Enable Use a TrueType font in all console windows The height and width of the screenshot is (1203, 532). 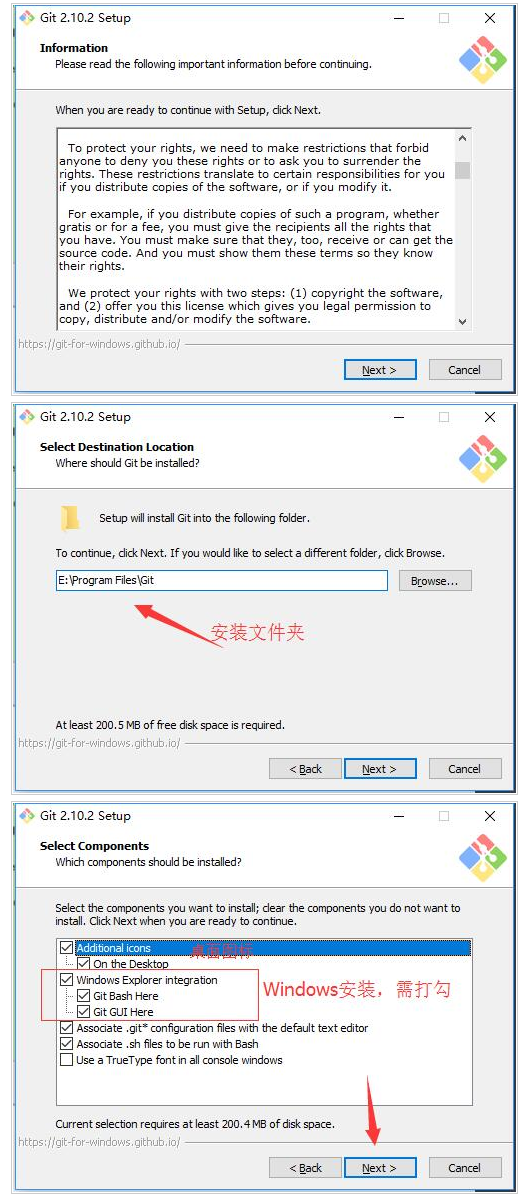(67, 1060)
